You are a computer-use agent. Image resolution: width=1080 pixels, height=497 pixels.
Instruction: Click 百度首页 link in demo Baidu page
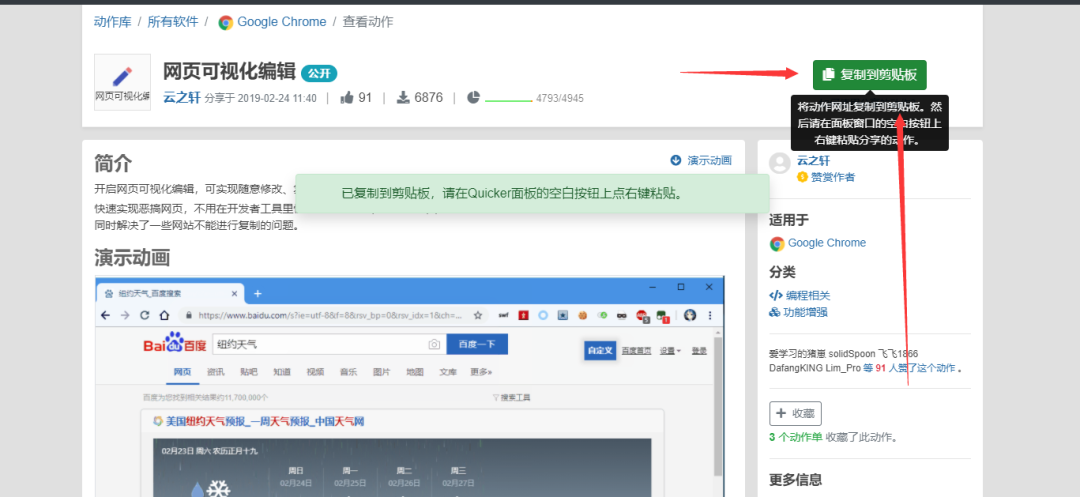point(637,350)
